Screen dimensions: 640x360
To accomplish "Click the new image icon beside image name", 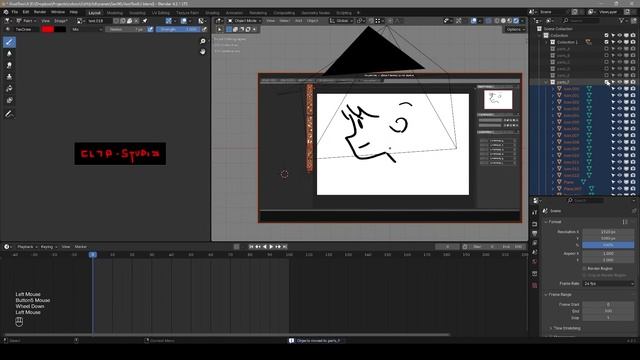I will coord(123,21).
